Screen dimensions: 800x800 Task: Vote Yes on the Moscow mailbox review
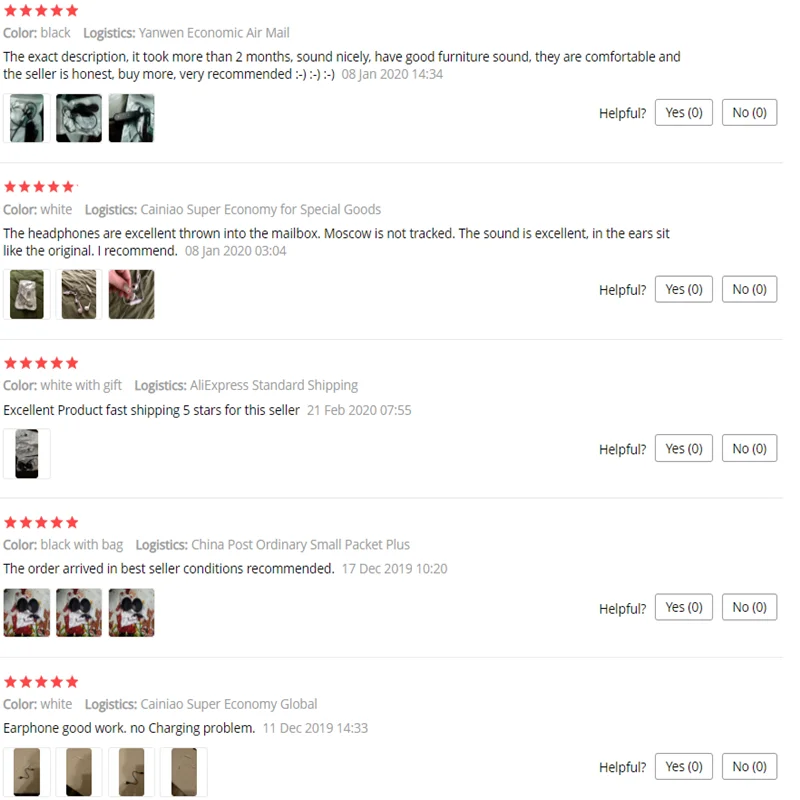pos(683,289)
